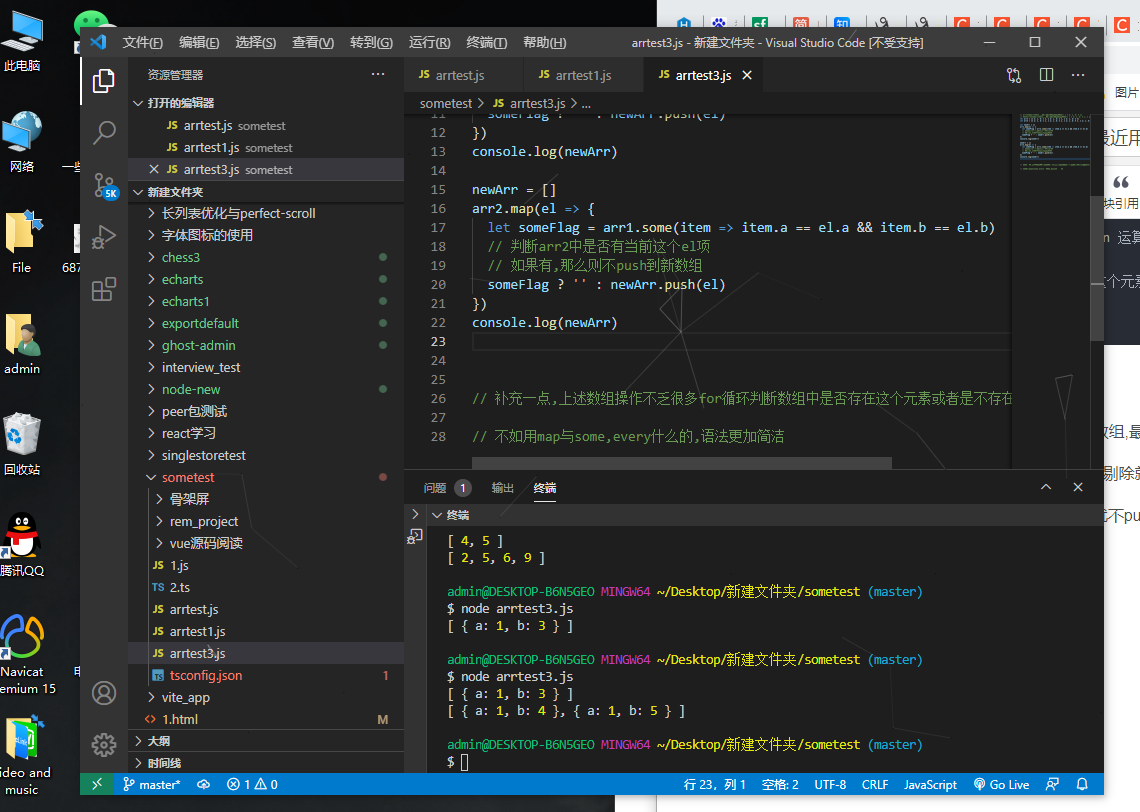Expand the 大纲 outline section

266,741
